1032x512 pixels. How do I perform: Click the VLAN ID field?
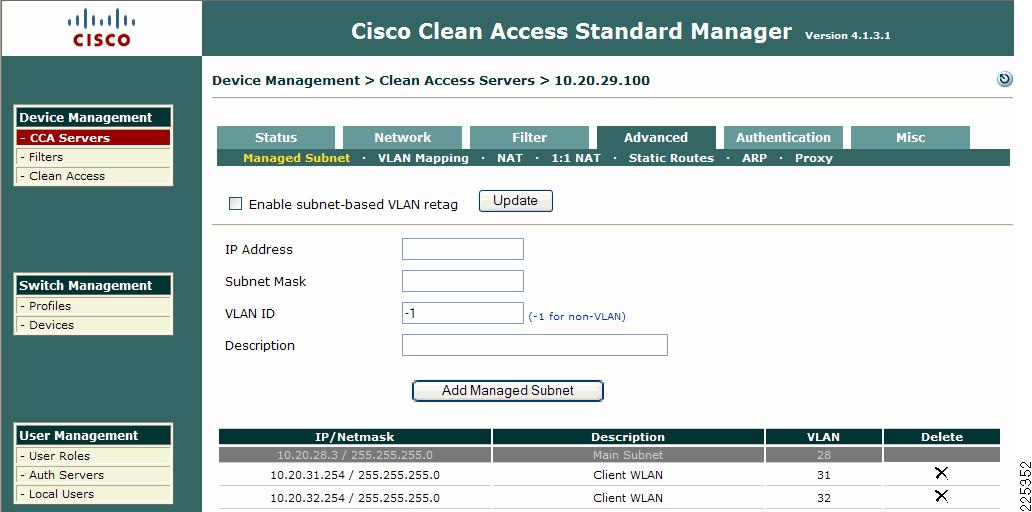click(x=463, y=313)
